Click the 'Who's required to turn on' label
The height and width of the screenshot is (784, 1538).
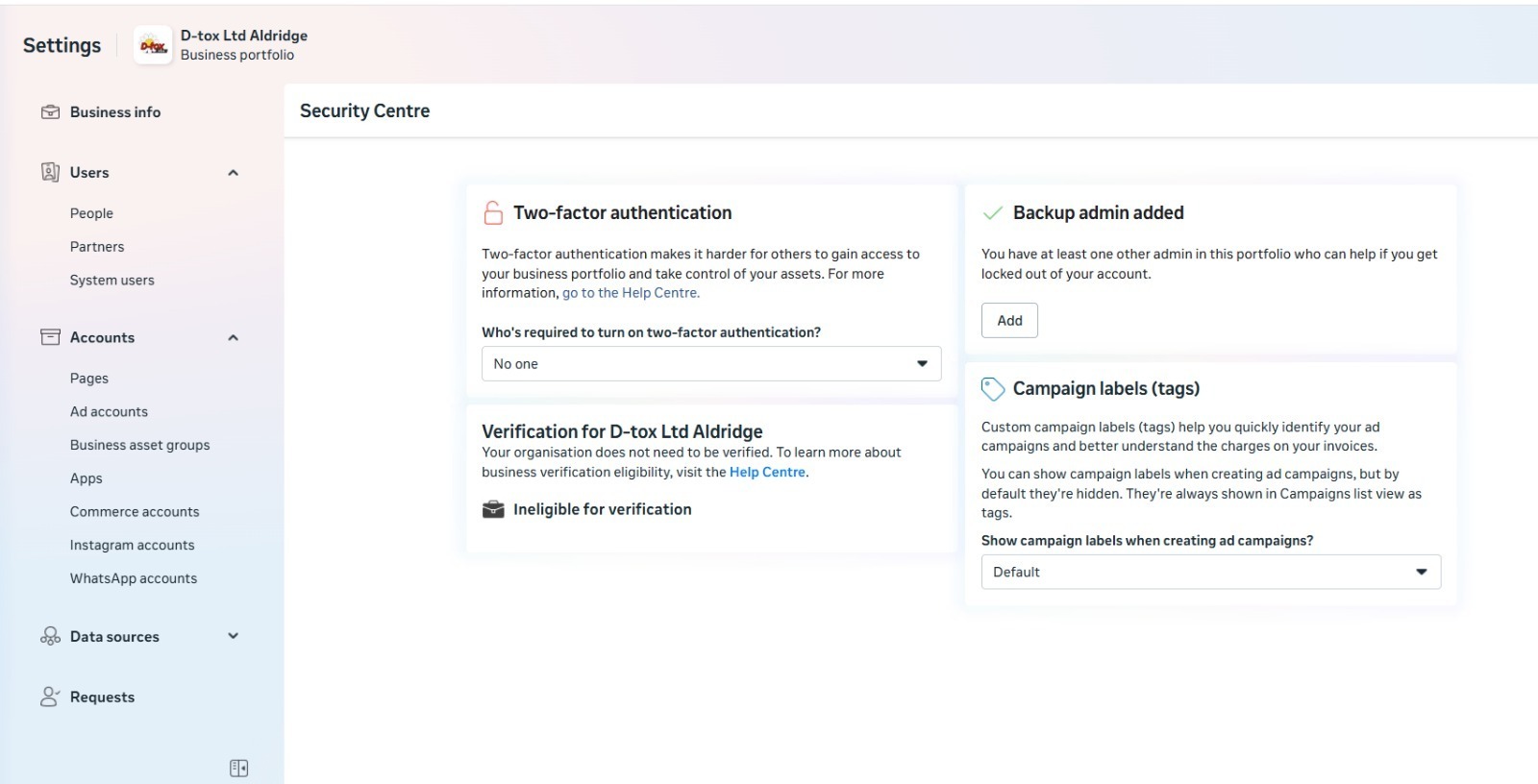651,332
